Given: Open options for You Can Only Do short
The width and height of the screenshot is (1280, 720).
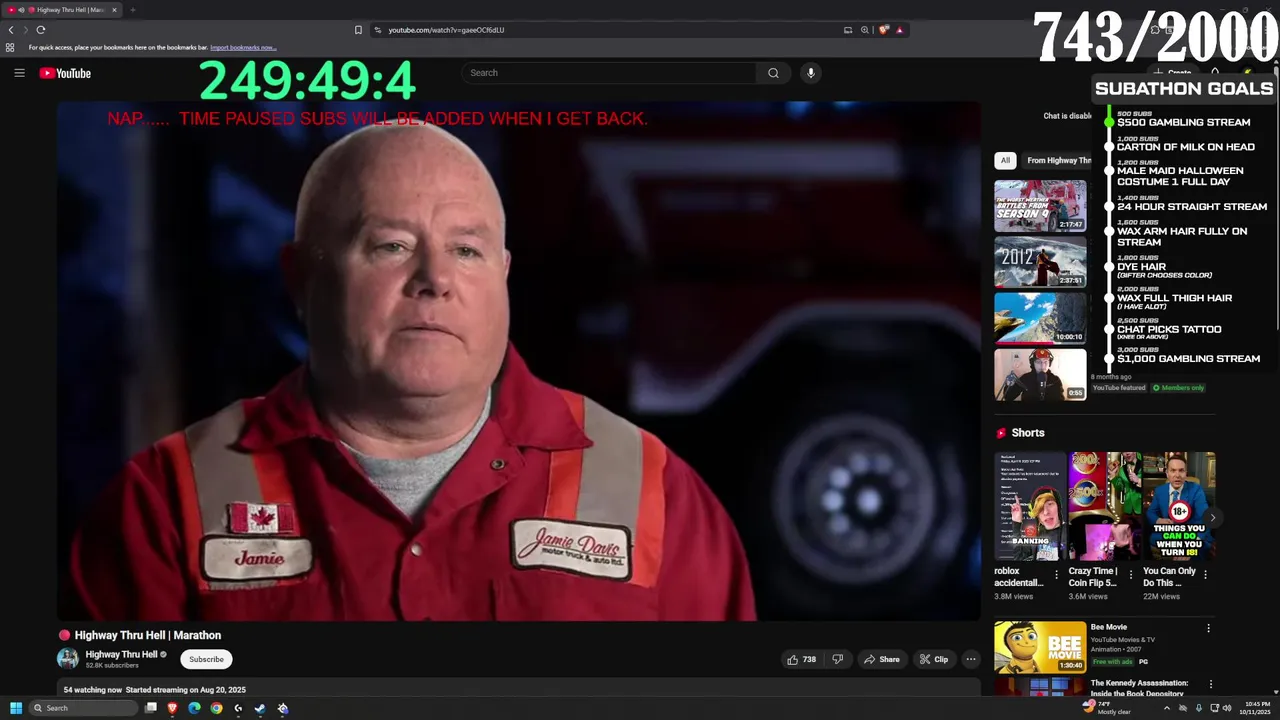Looking at the screenshot, I should [1205, 575].
